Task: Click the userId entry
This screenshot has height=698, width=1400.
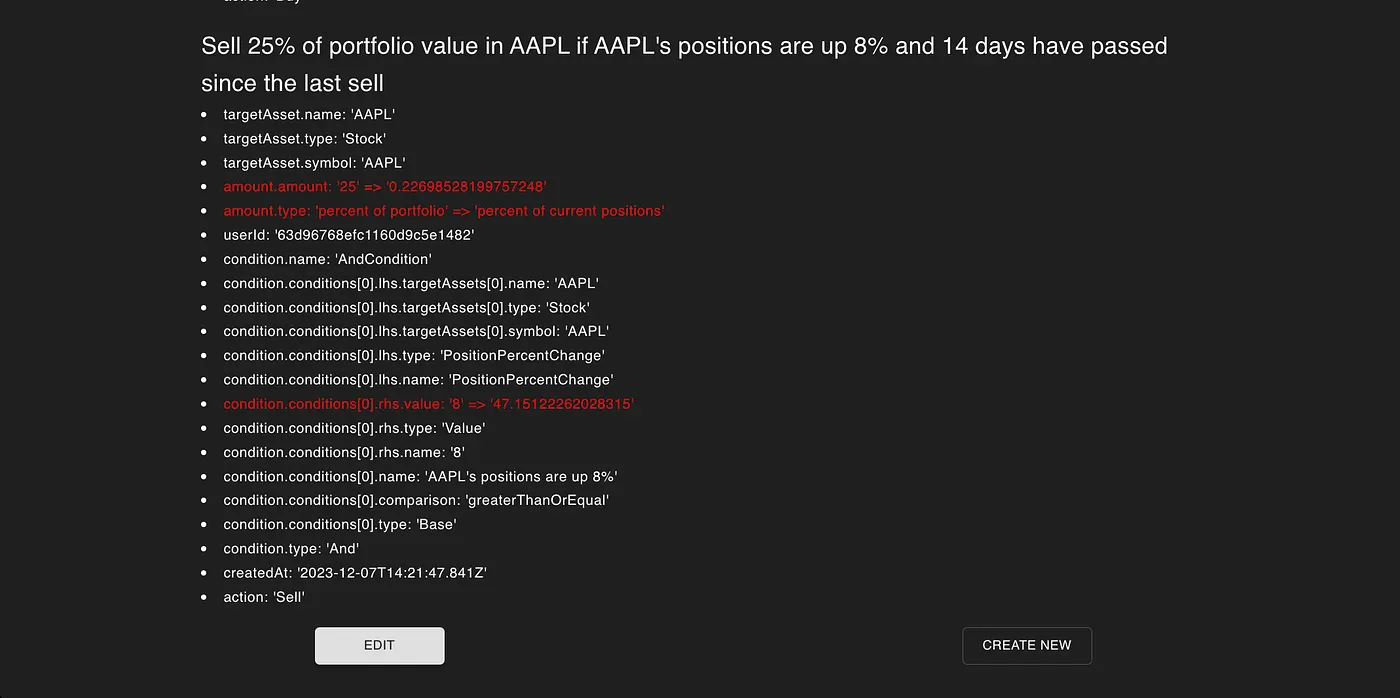Action: pos(349,235)
